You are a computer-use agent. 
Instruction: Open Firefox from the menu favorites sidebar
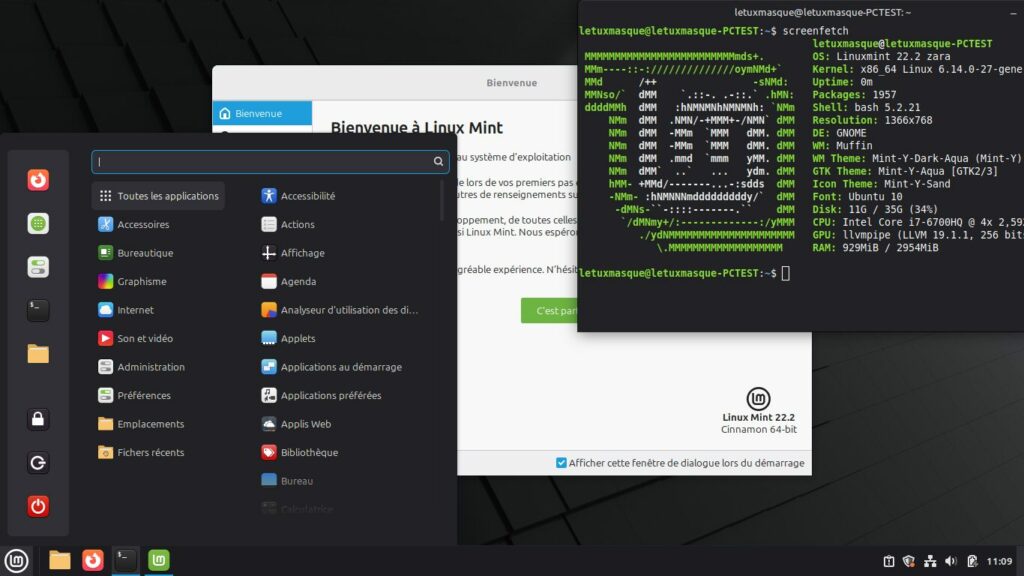tap(38, 180)
